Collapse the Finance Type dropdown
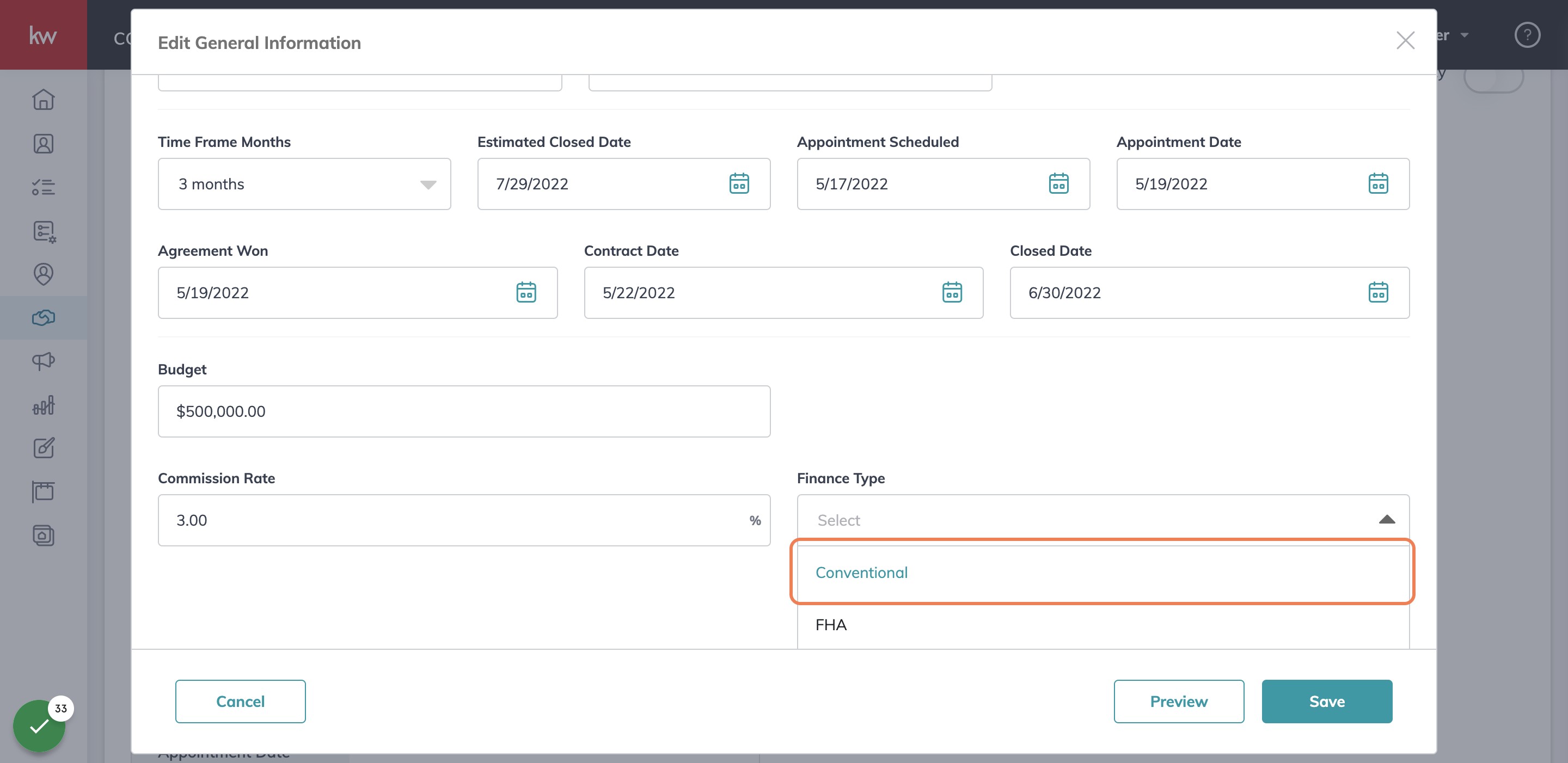The height and width of the screenshot is (763, 1568). pos(1387,520)
